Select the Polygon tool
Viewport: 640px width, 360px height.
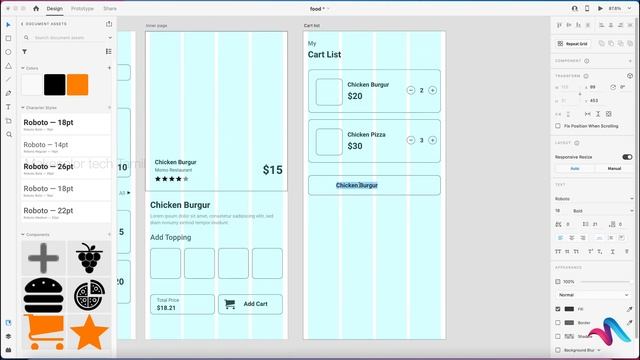(8, 66)
